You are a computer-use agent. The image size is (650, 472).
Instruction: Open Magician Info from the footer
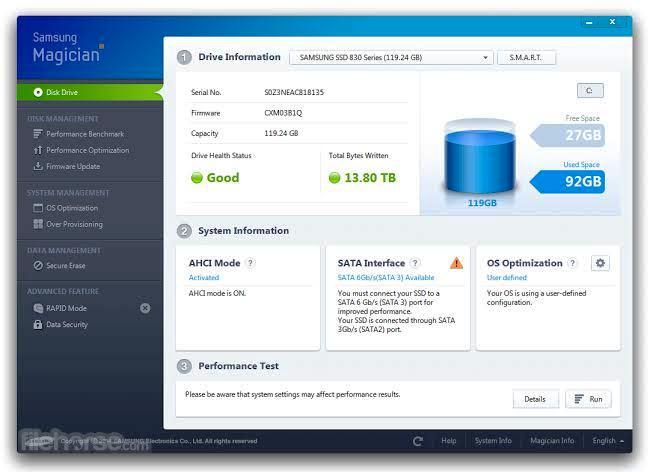552,441
